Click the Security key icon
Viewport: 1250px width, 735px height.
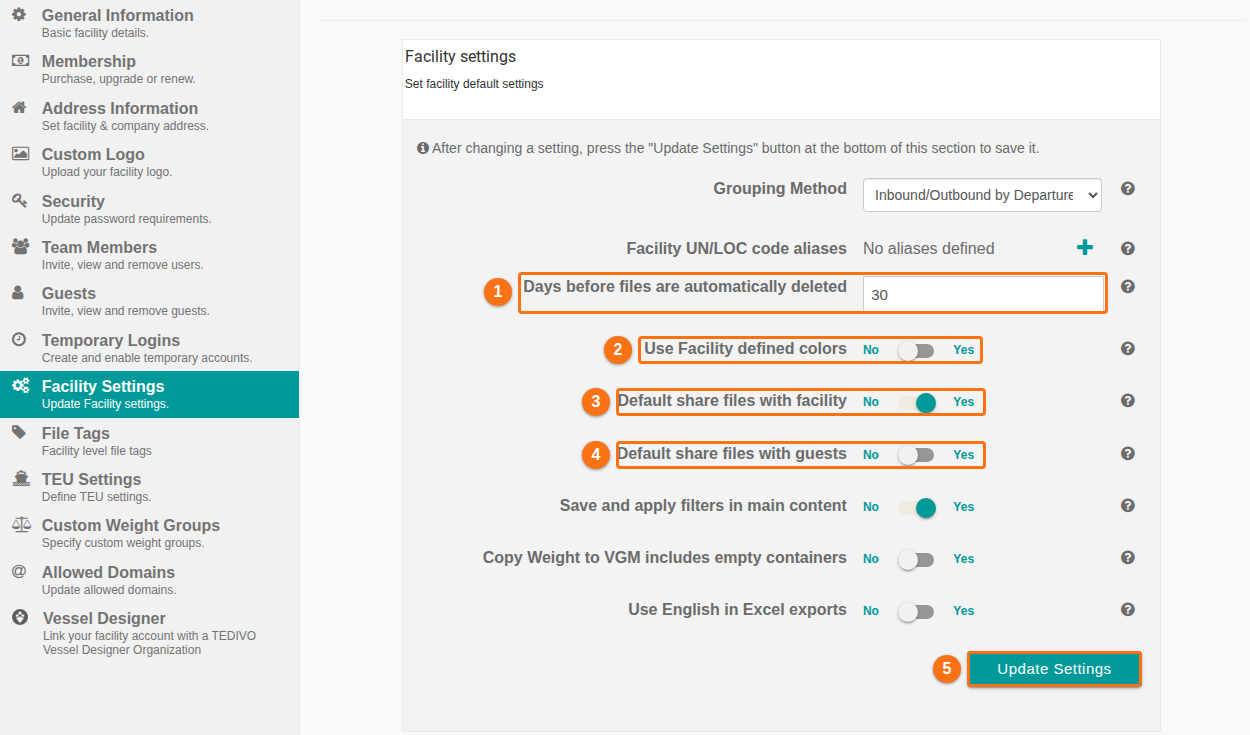(x=19, y=200)
